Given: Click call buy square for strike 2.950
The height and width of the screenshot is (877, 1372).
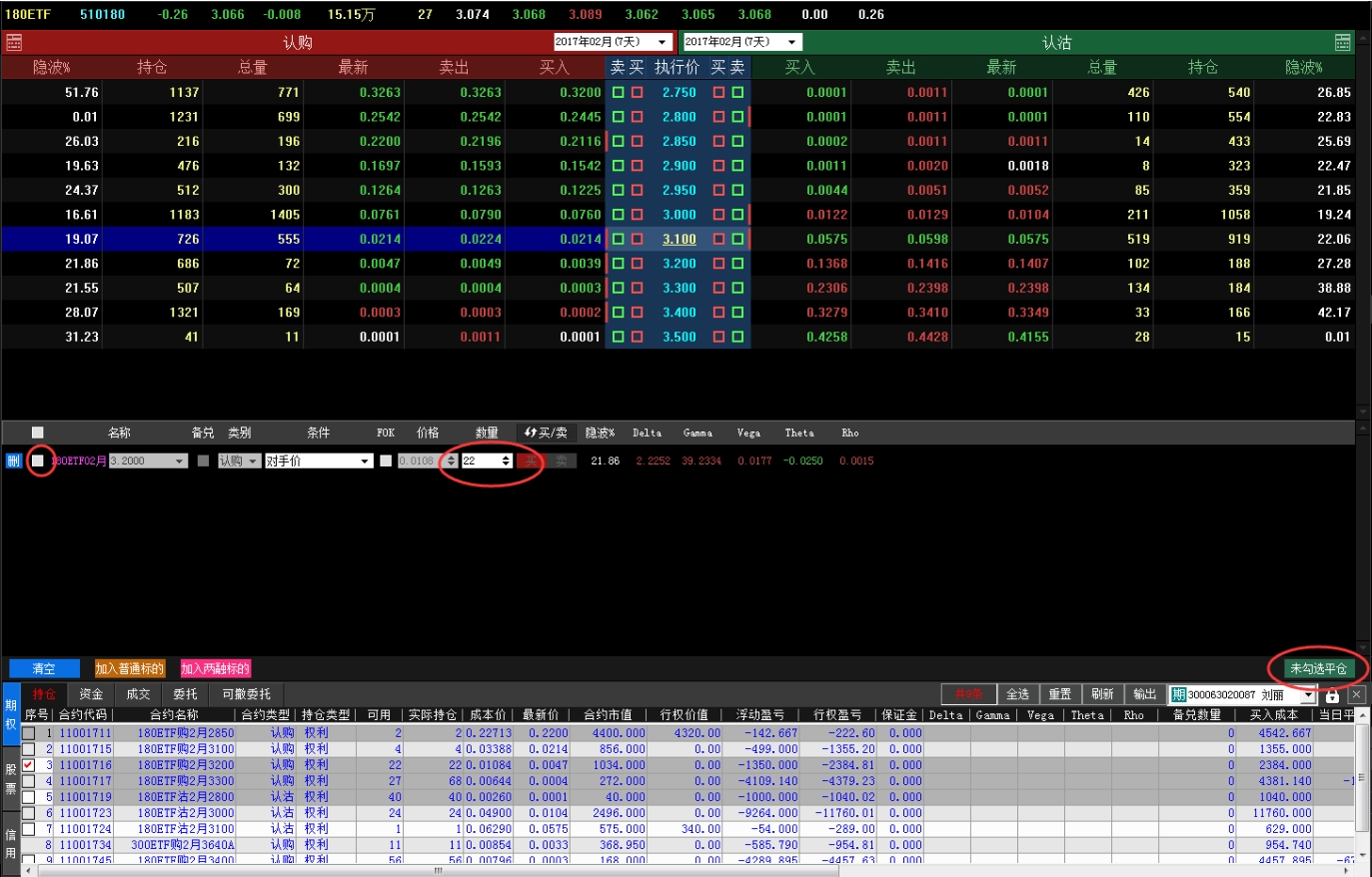Looking at the screenshot, I should tap(638, 190).
